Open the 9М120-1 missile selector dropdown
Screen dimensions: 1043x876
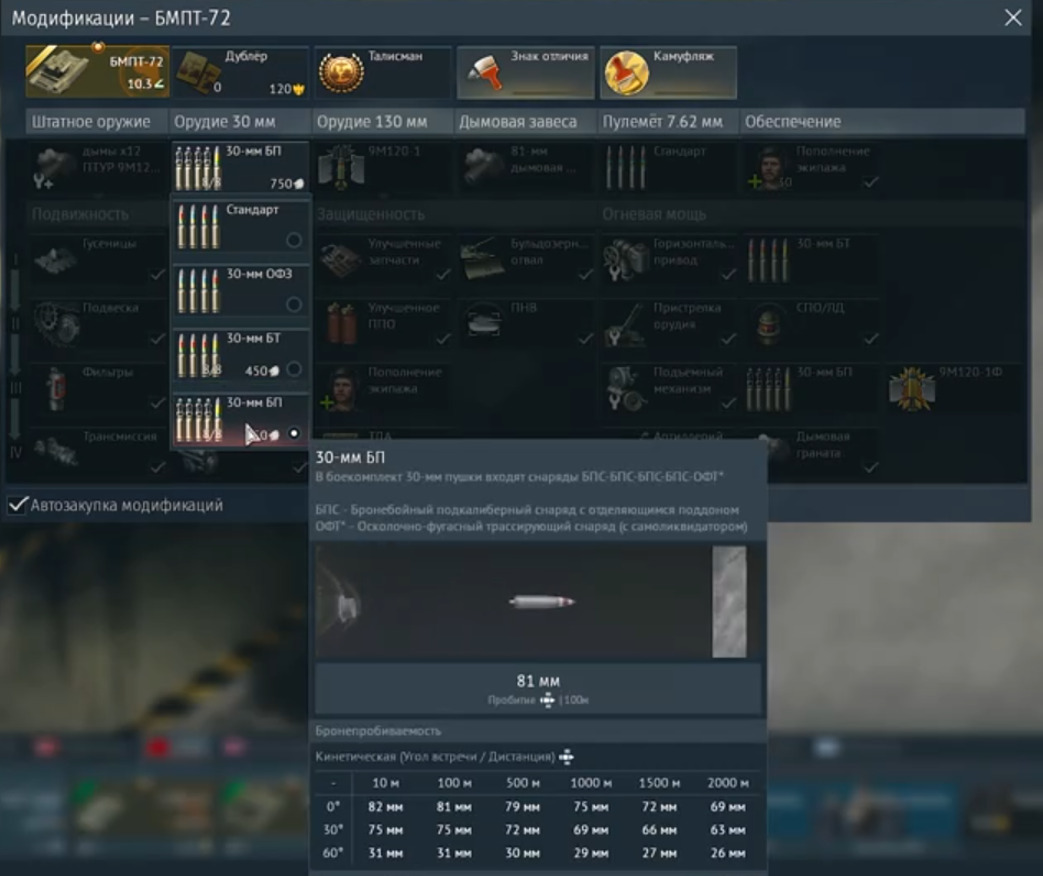click(382, 166)
